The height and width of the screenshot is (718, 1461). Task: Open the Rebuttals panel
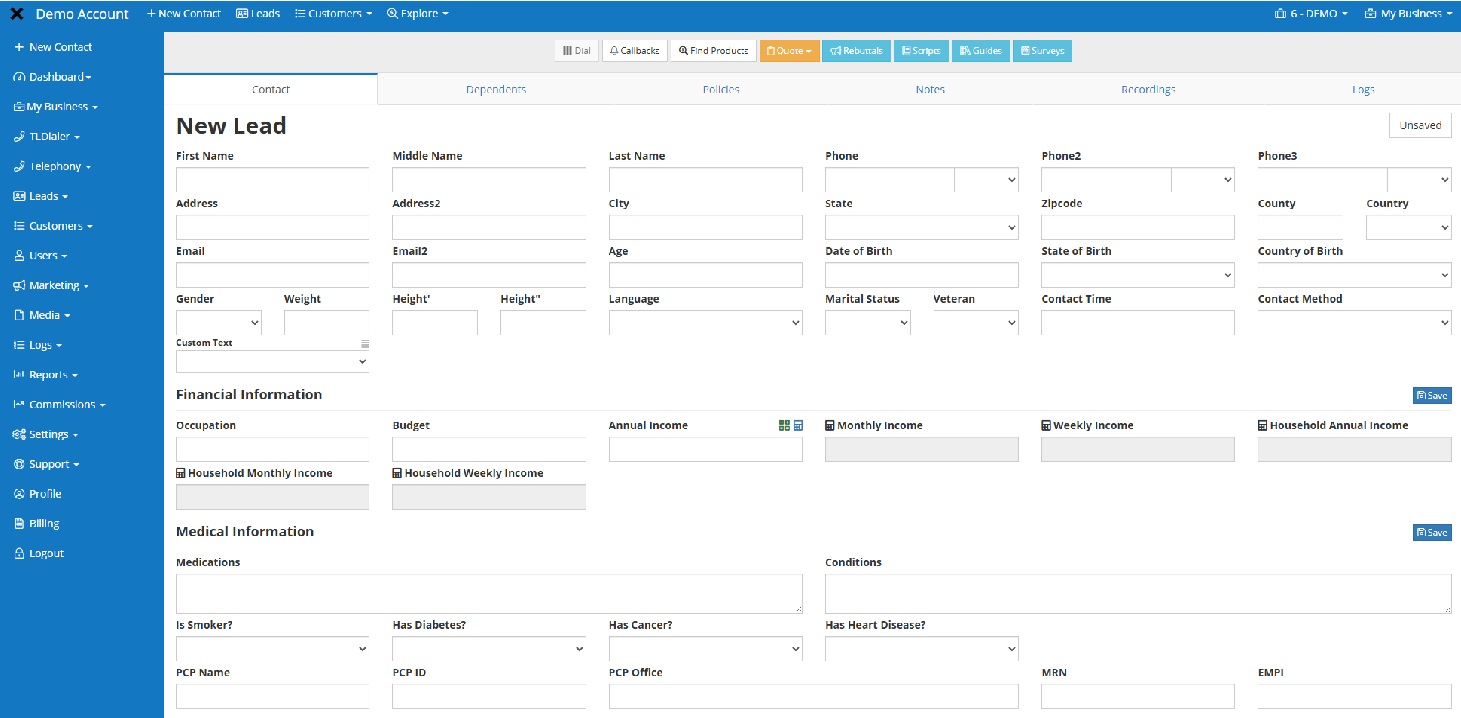856,51
